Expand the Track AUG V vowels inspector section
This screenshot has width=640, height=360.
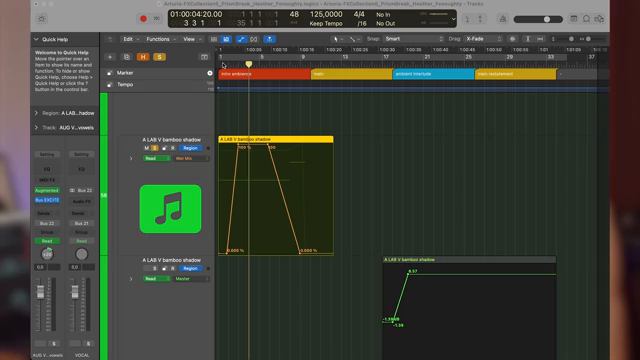click(x=36, y=128)
